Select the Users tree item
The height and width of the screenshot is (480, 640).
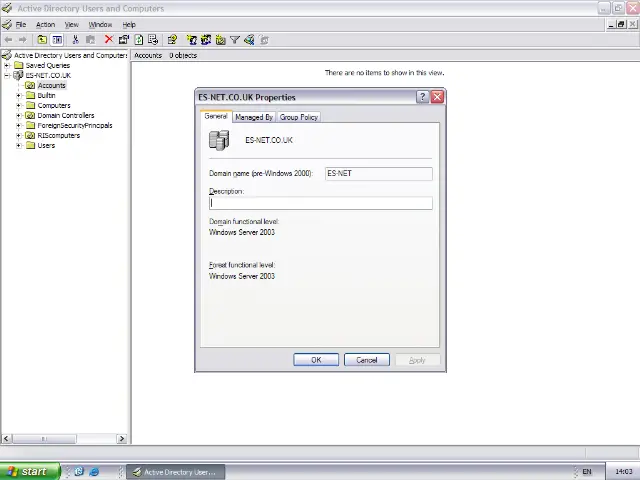(46, 145)
